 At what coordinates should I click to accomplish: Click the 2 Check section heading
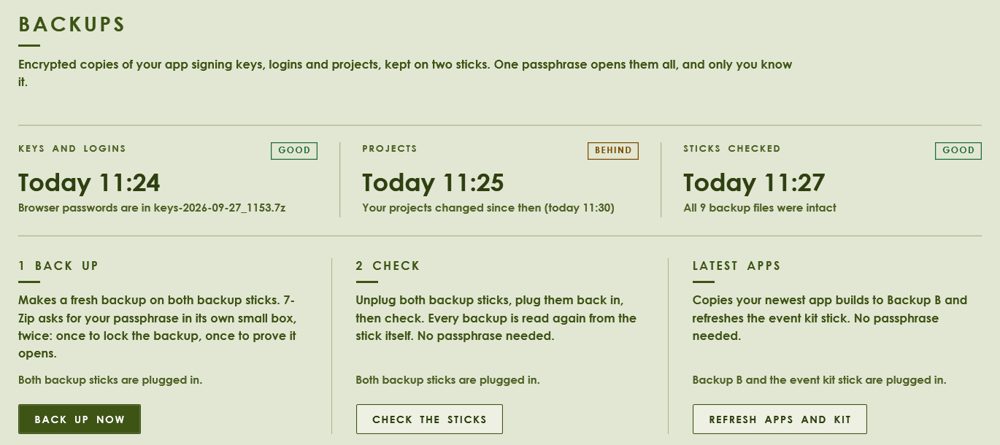coord(388,265)
